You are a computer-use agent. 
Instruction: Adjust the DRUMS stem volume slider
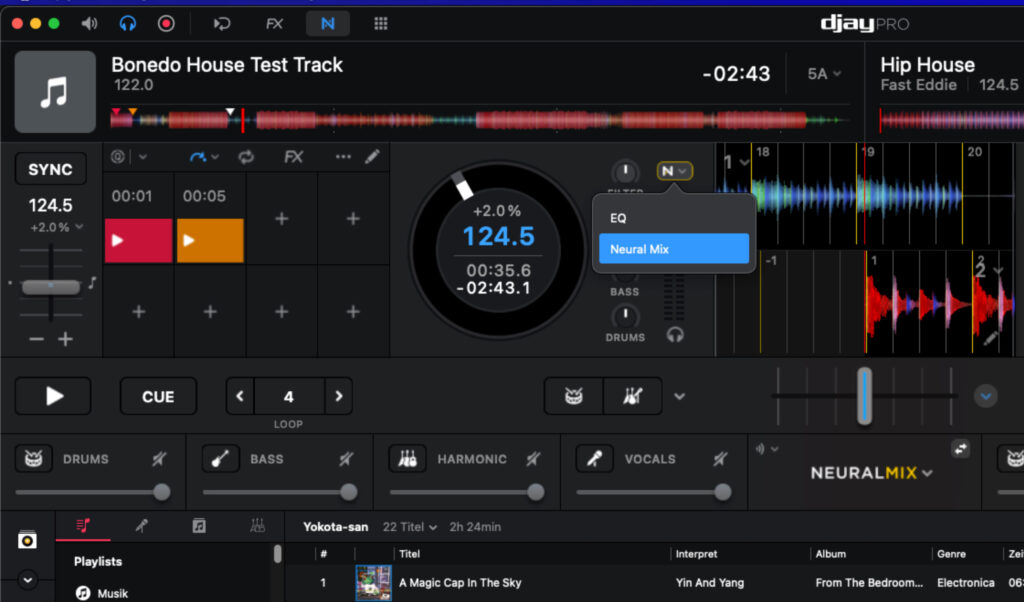tap(160, 492)
